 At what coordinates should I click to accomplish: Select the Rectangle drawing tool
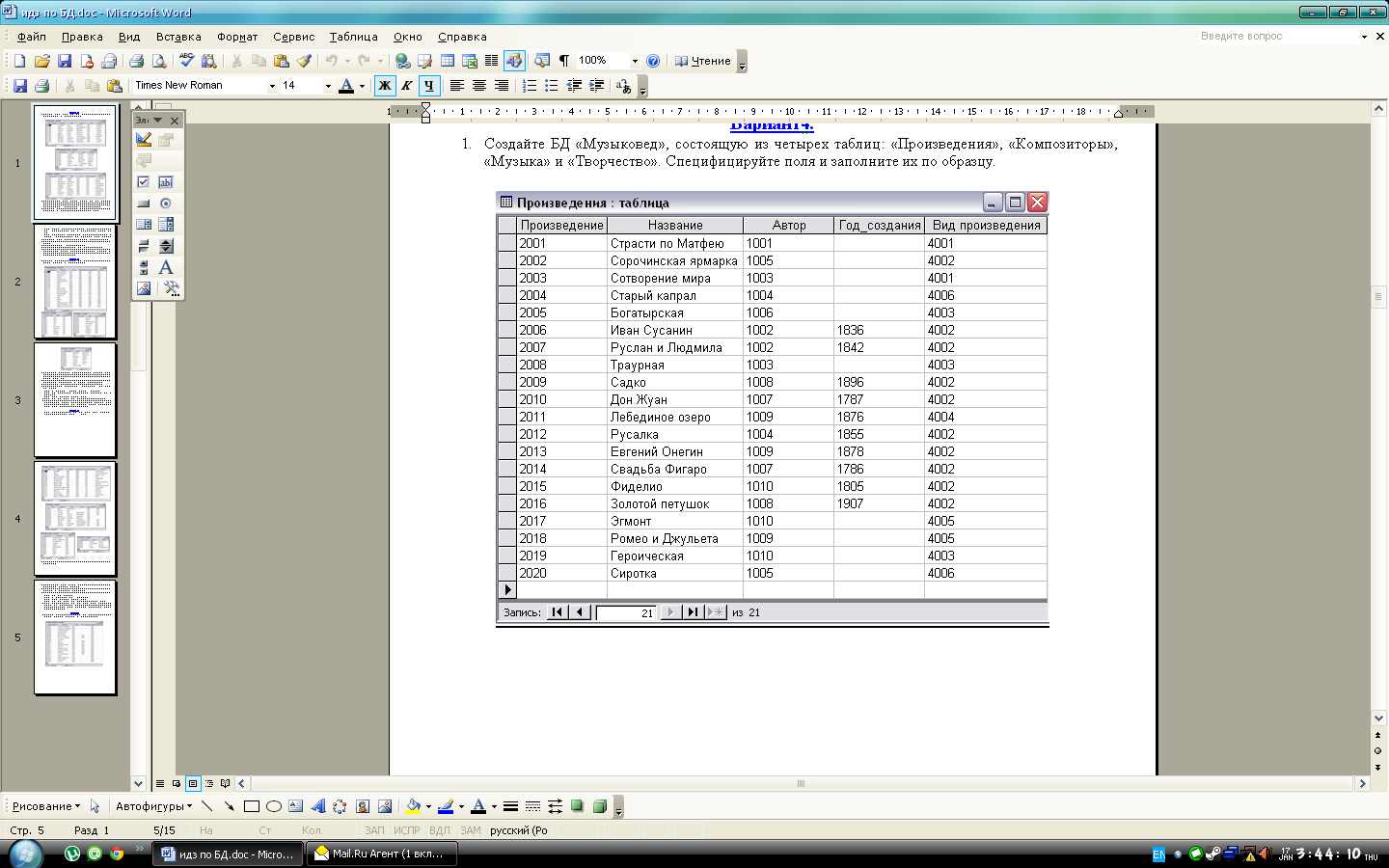coord(252,806)
